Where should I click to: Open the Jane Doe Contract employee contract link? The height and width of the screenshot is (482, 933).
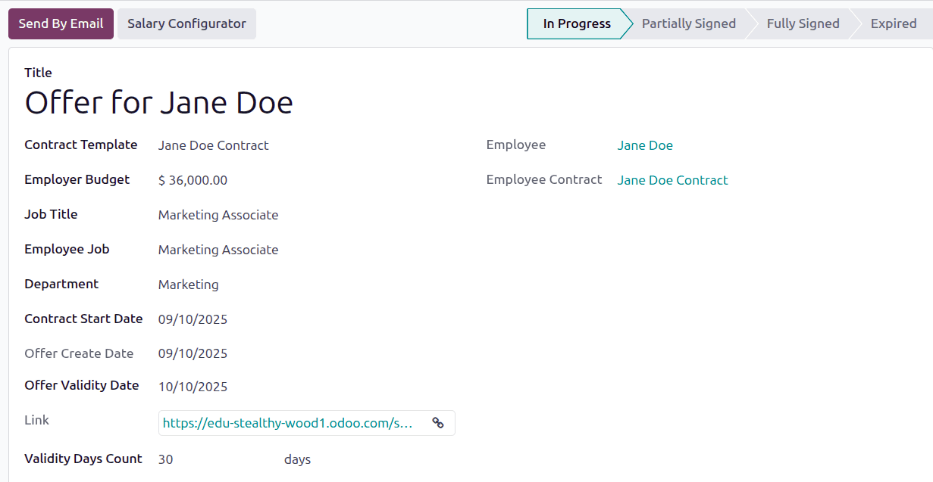tap(672, 181)
